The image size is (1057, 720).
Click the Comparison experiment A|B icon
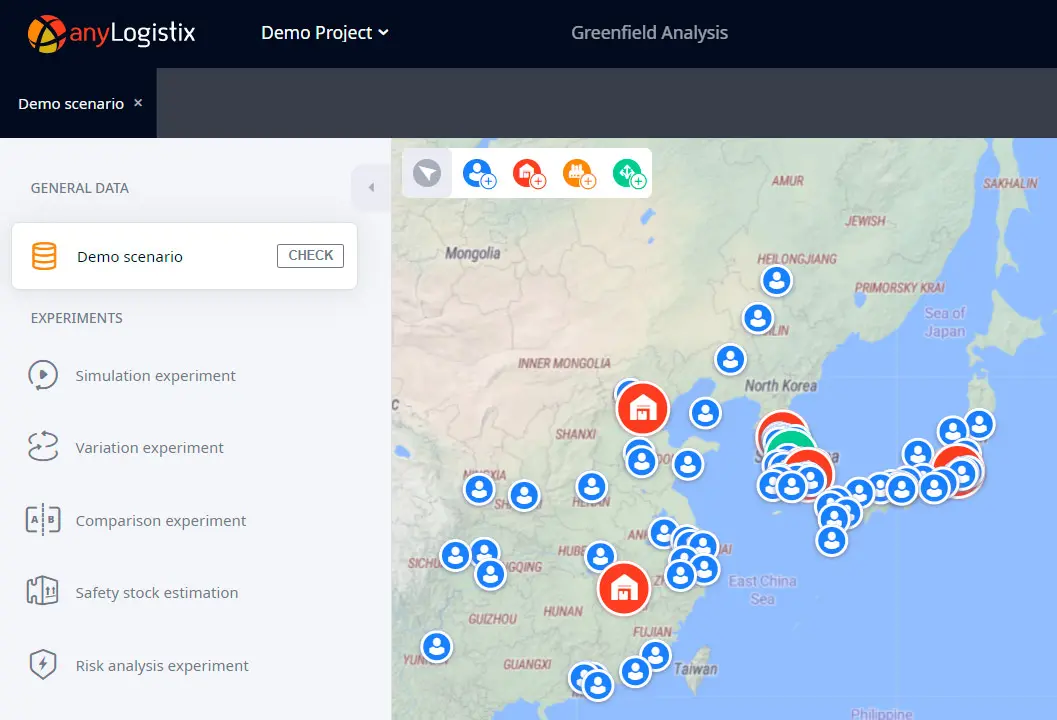(42, 521)
